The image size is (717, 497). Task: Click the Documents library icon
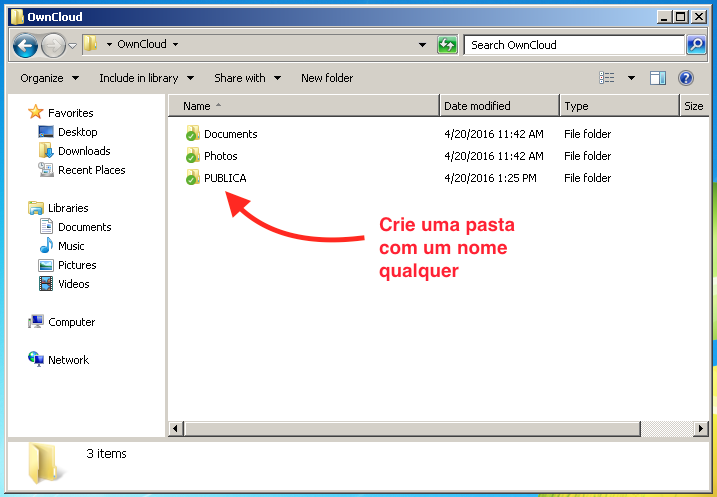click(x=46, y=226)
